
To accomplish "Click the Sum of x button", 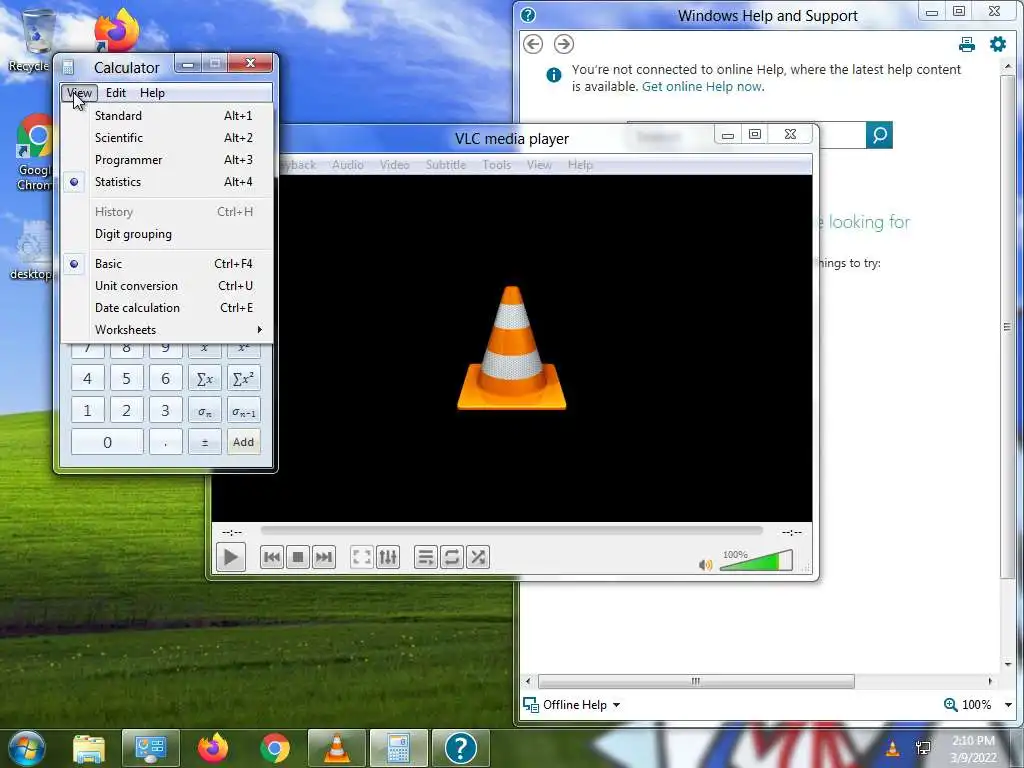I will [x=204, y=379].
